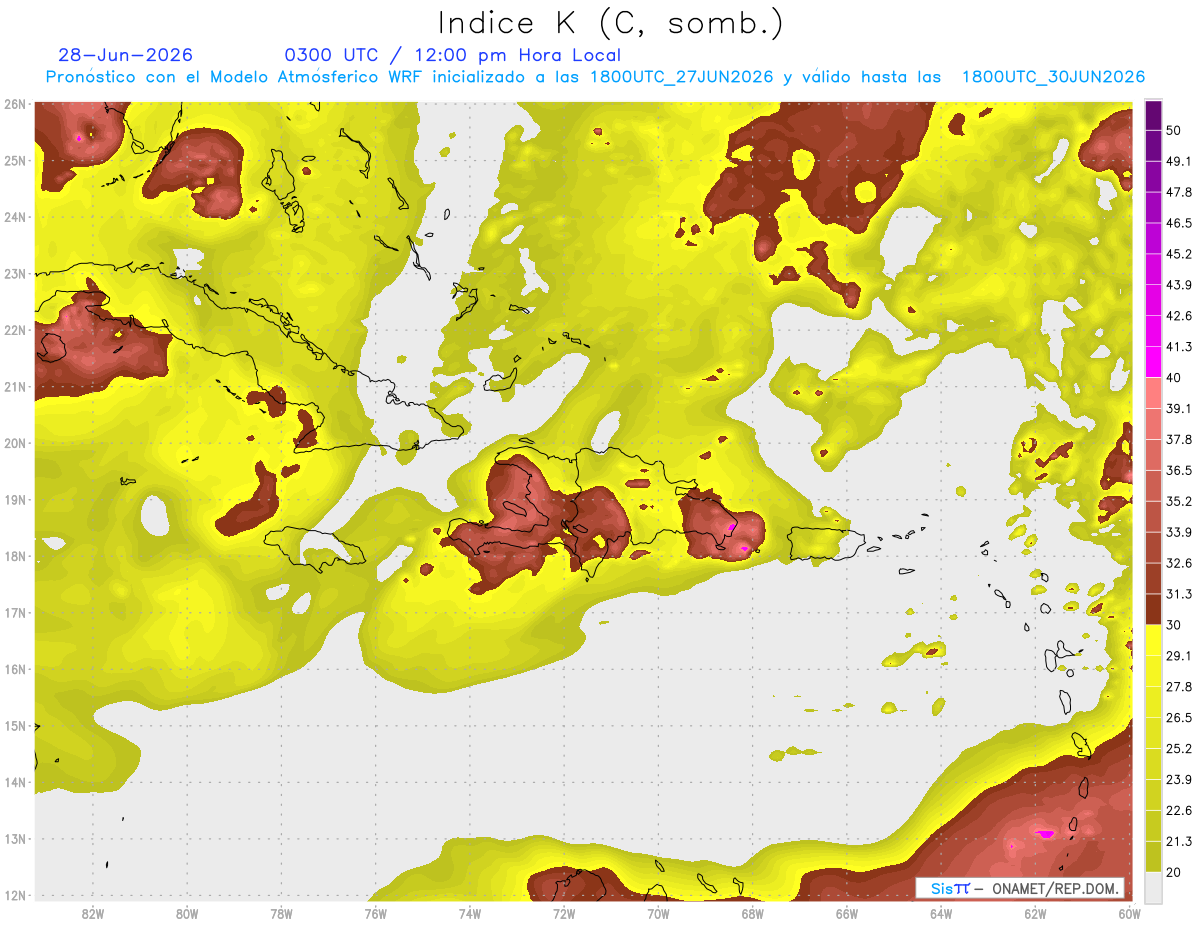This screenshot has height=927, width=1200.
Task: Click the latitude axis label "26N"
Action: point(15,104)
